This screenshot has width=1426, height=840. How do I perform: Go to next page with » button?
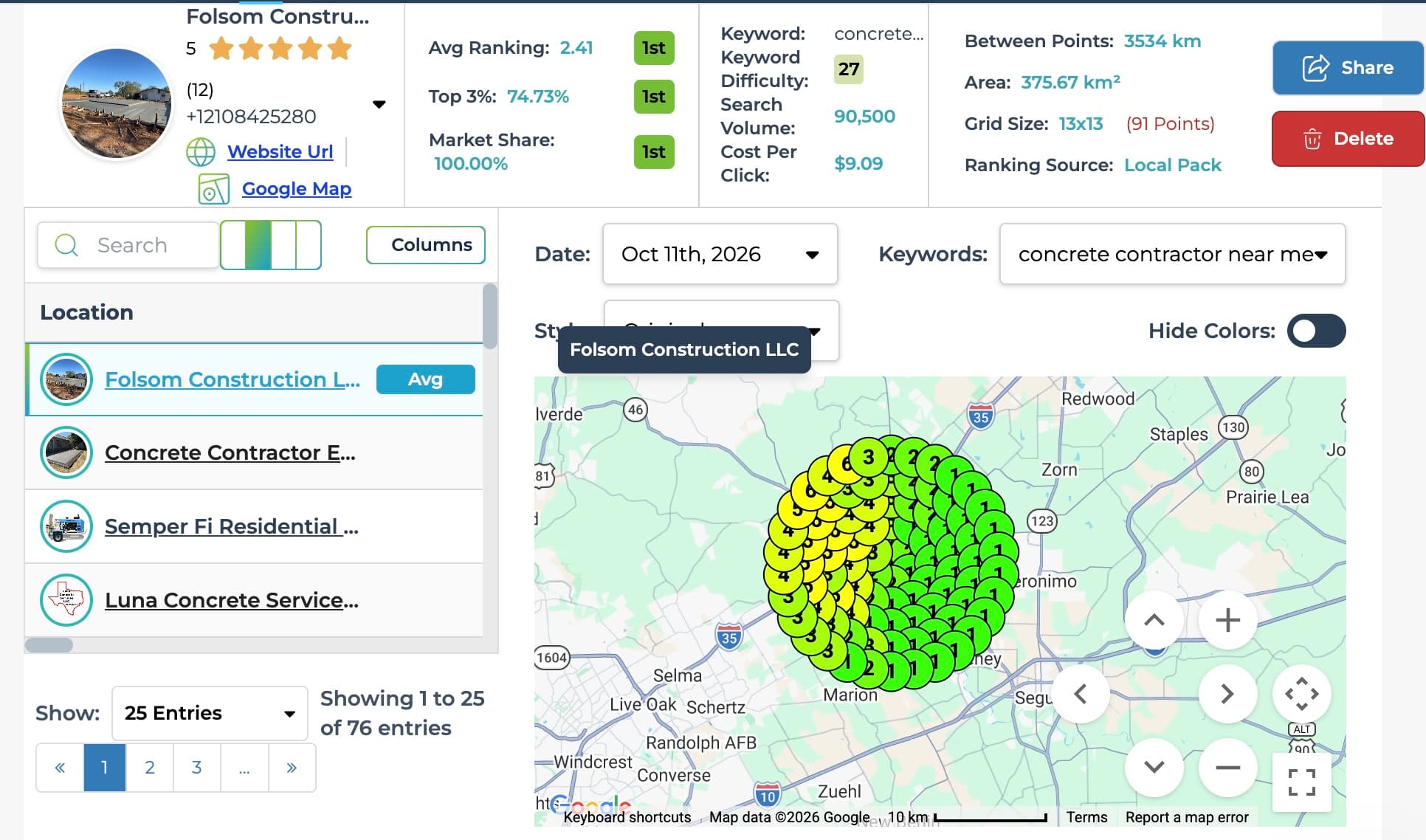click(292, 768)
